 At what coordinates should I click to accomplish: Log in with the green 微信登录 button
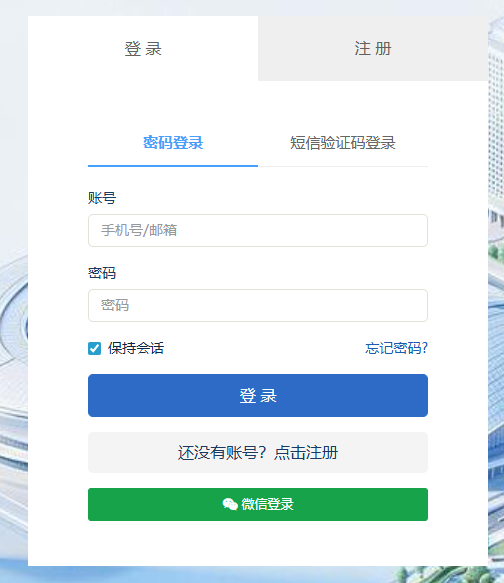point(258,505)
